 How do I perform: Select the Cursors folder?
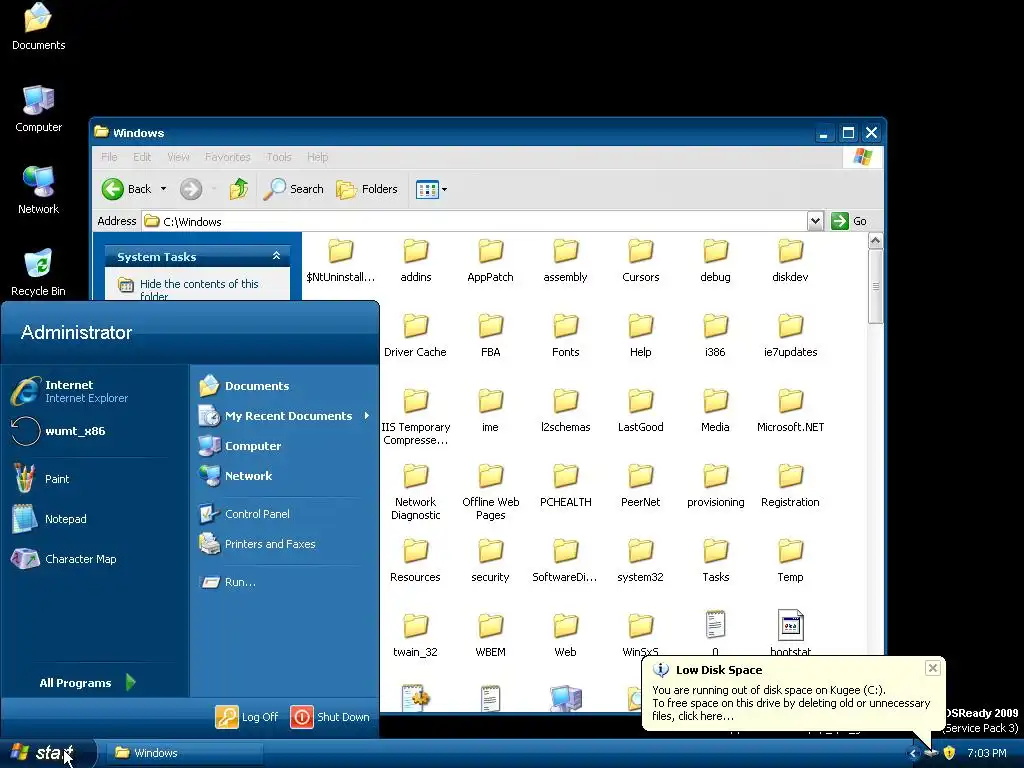coord(641,260)
